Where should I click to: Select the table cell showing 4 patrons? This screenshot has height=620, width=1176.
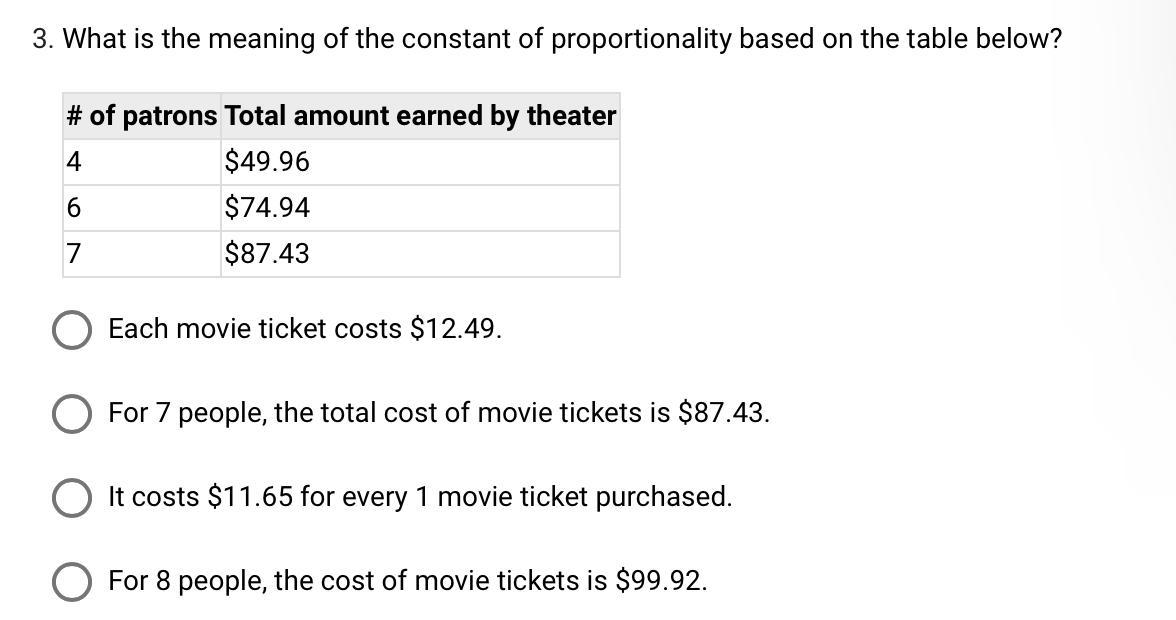[141, 161]
